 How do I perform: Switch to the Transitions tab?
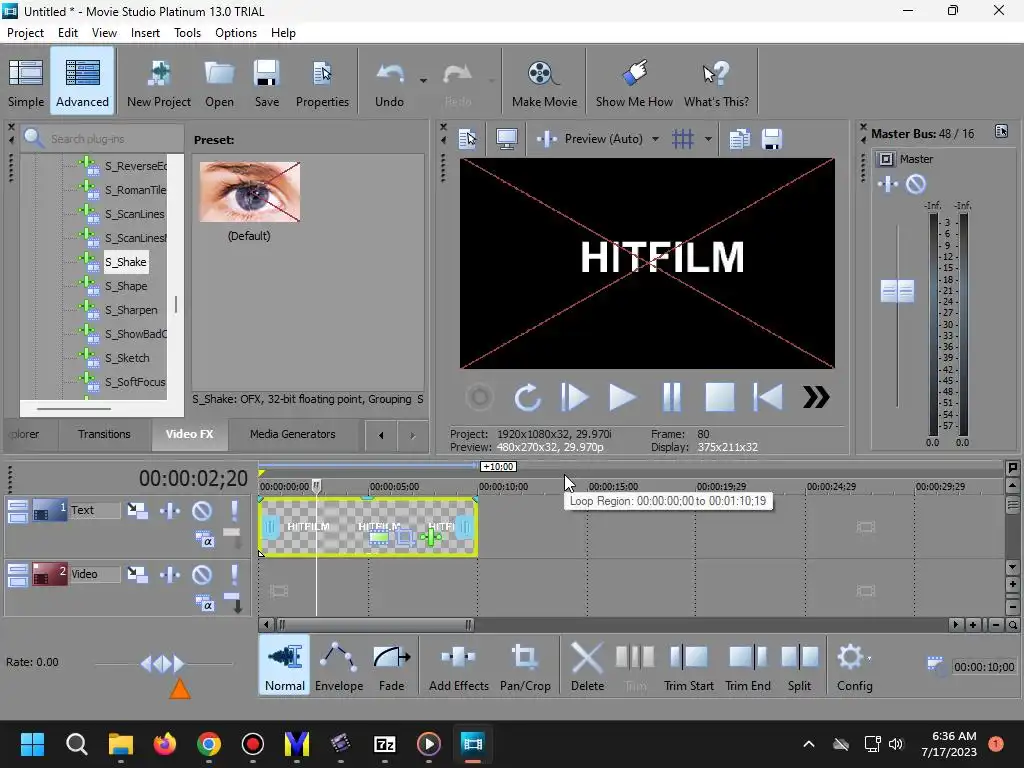[x=104, y=434]
